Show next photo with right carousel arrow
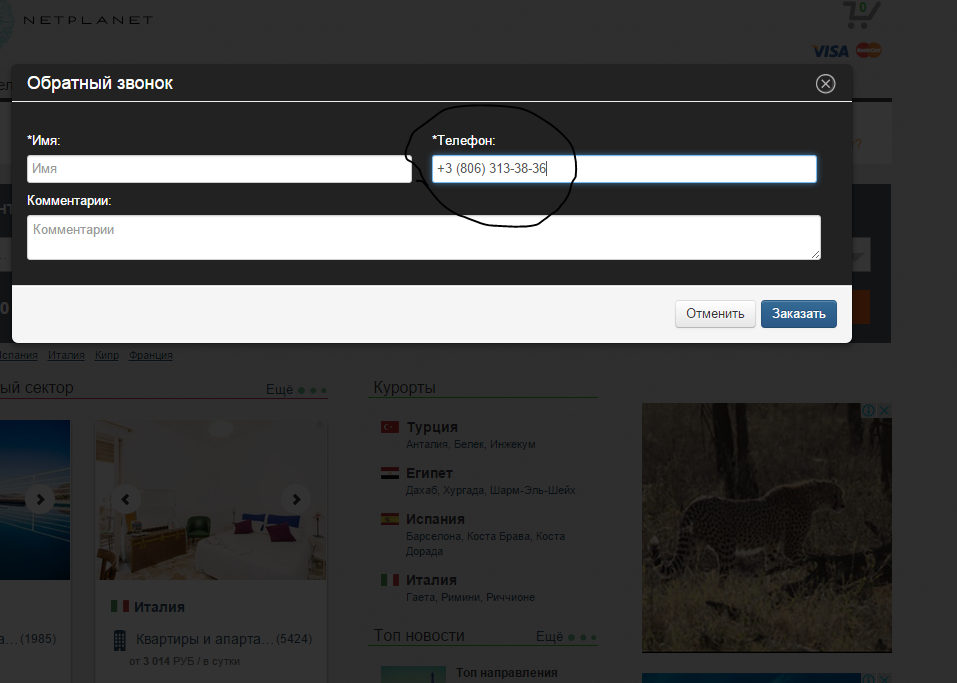 coord(295,498)
